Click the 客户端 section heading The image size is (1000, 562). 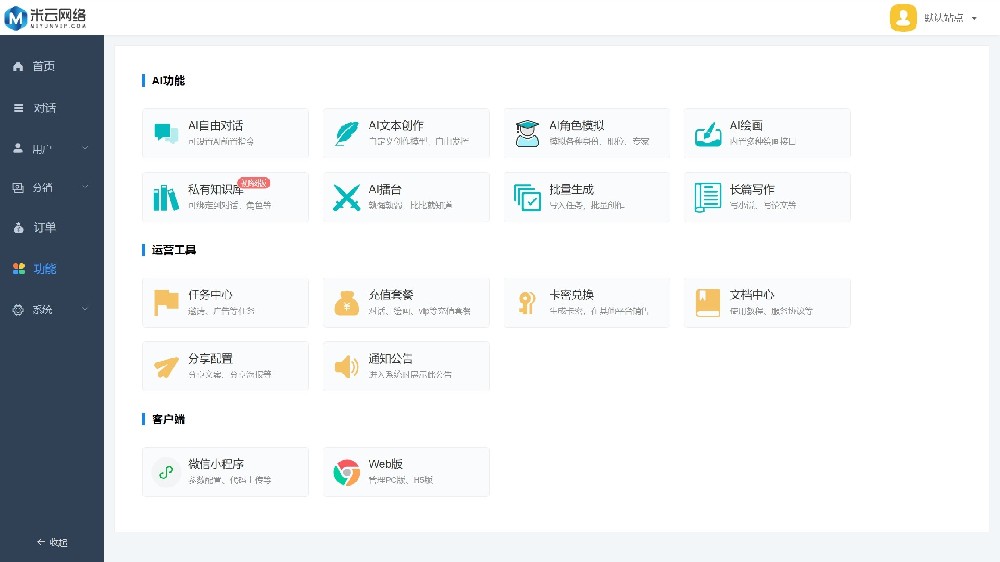168,419
